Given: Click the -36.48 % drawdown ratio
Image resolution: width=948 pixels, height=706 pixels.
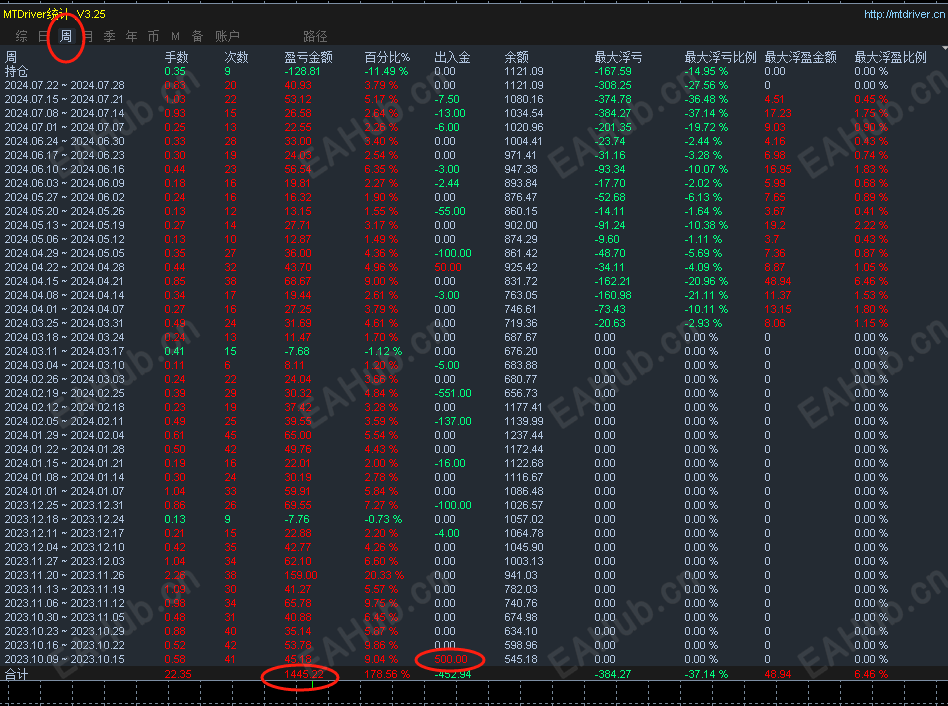Looking at the screenshot, I should point(706,99).
